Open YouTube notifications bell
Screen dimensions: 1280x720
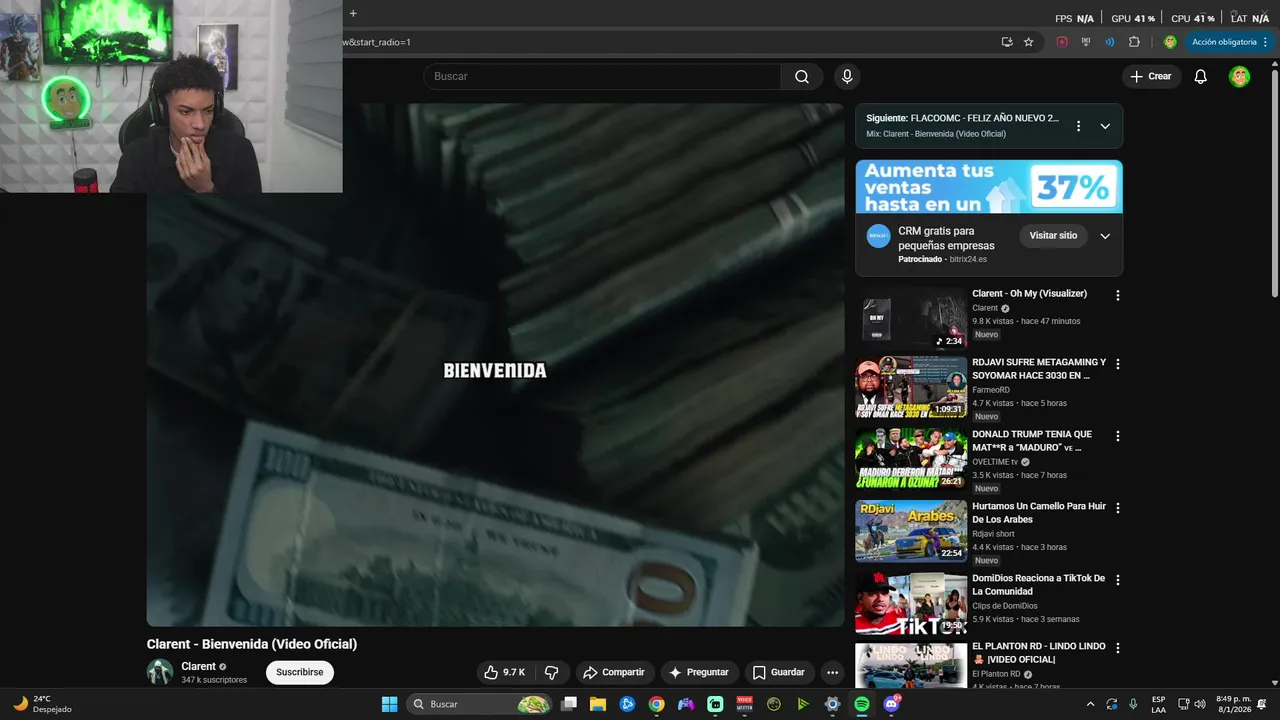click(x=1201, y=77)
